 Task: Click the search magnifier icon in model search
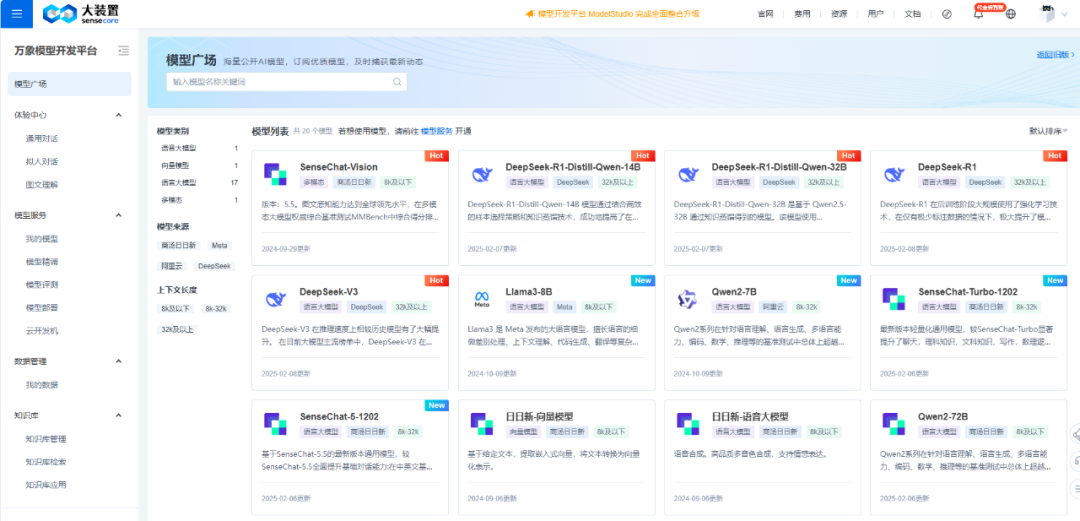coord(397,81)
